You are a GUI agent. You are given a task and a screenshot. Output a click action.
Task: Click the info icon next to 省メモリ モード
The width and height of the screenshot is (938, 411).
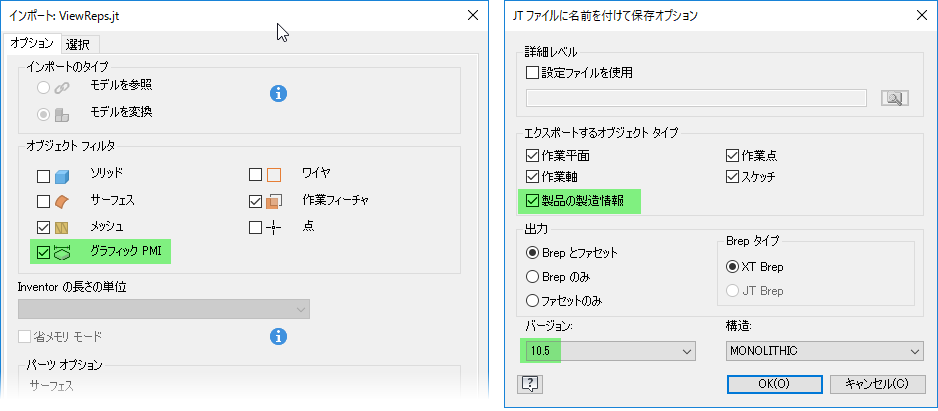click(279, 336)
